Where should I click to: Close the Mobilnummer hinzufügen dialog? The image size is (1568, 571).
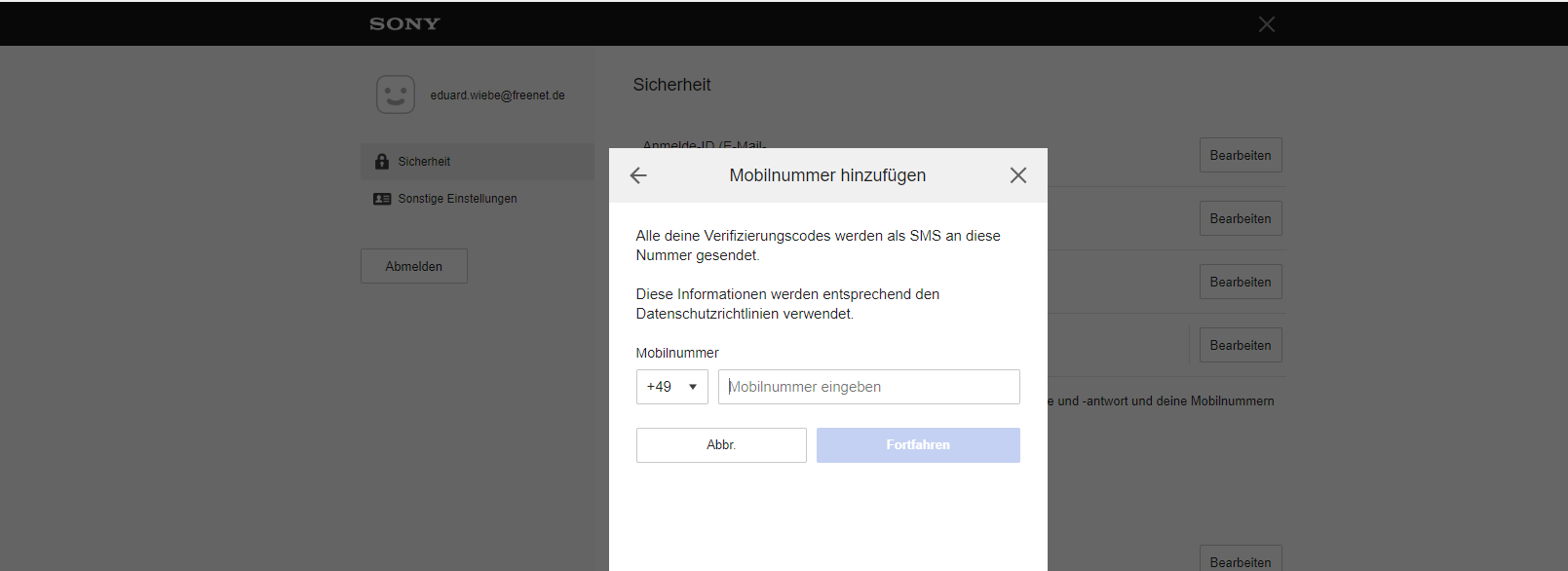[x=1017, y=175]
